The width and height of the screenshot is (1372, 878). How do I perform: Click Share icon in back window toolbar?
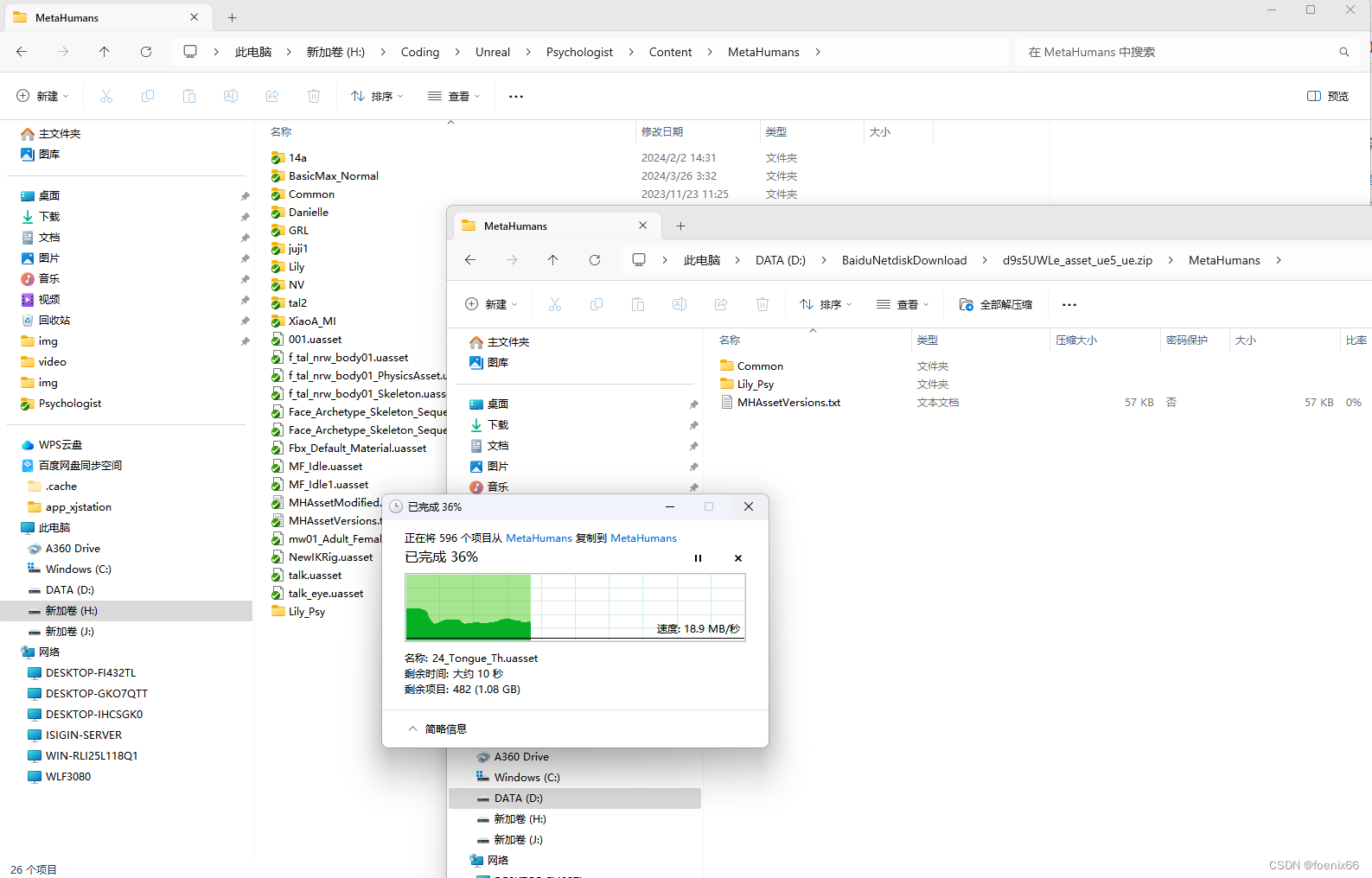272,96
